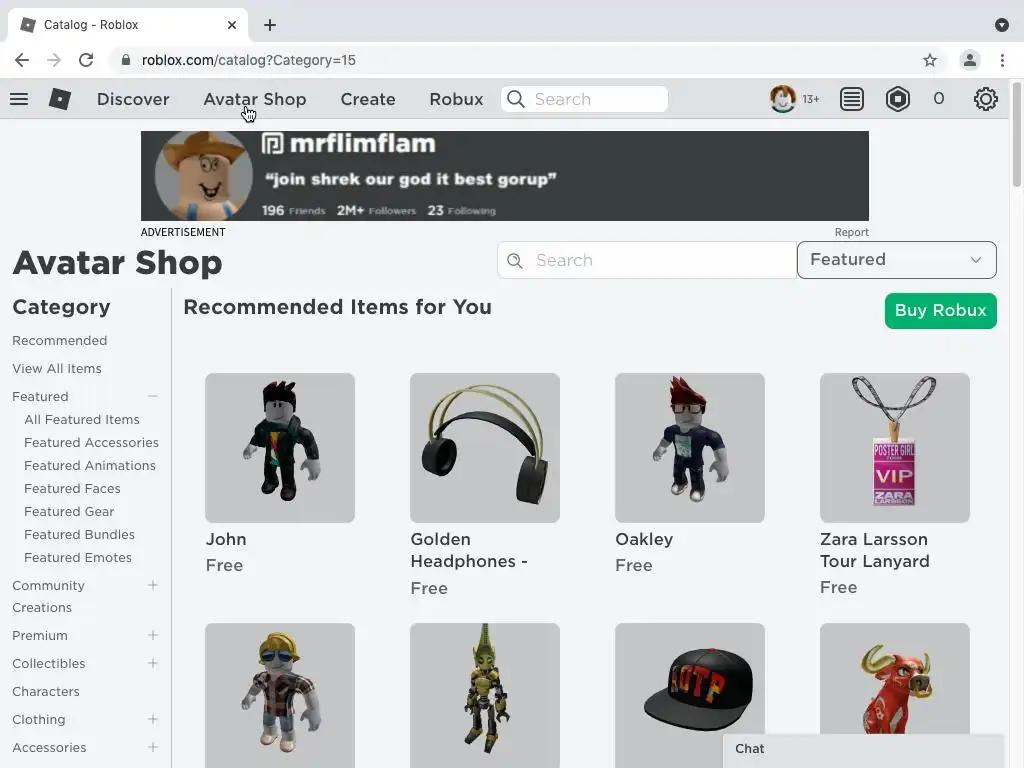Click magnifier icon in Avatar Shop search
Image resolution: width=1024 pixels, height=768 pixels.
515,261
